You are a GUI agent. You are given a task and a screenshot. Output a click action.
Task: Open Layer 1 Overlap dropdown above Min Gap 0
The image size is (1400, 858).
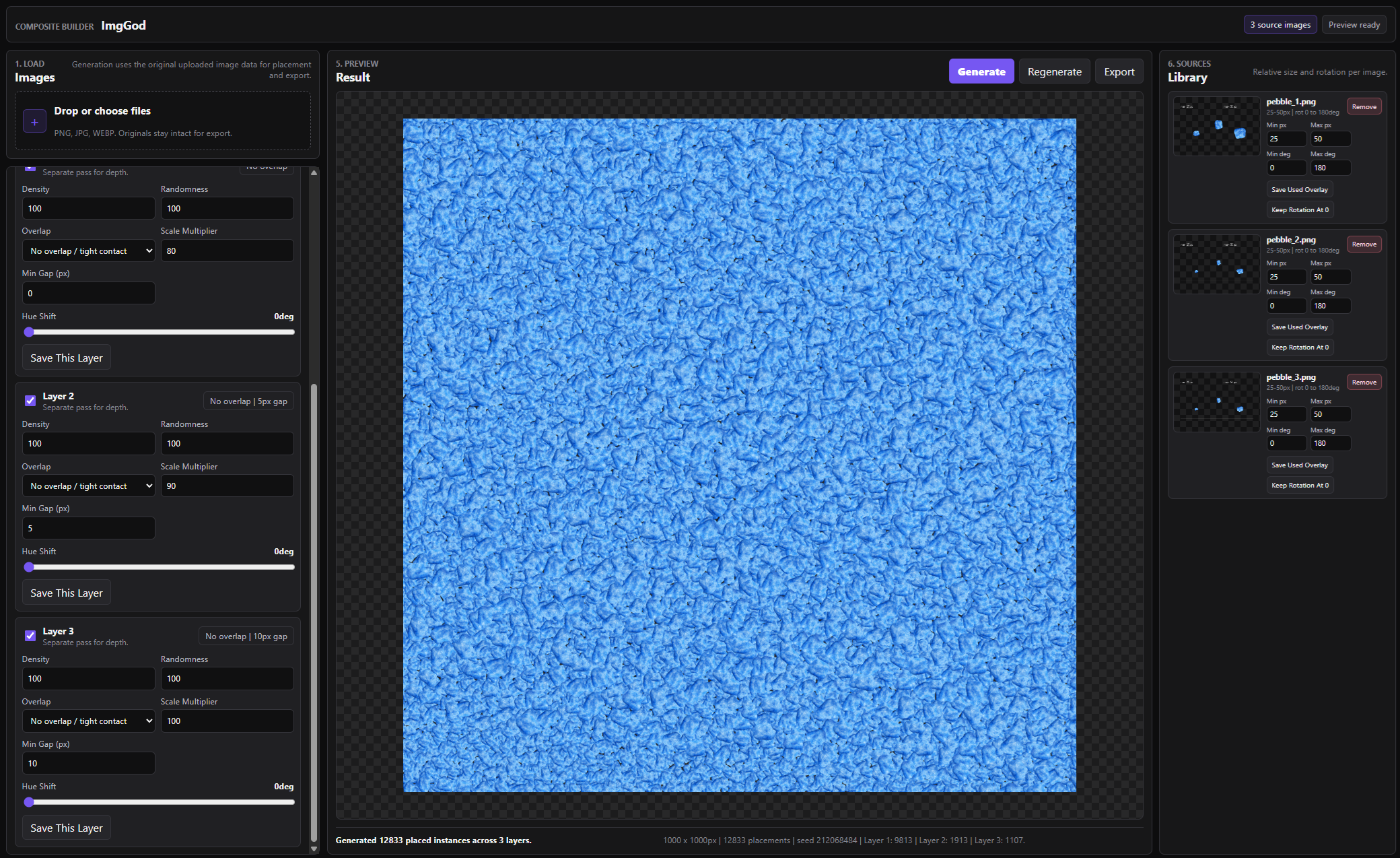pos(89,251)
